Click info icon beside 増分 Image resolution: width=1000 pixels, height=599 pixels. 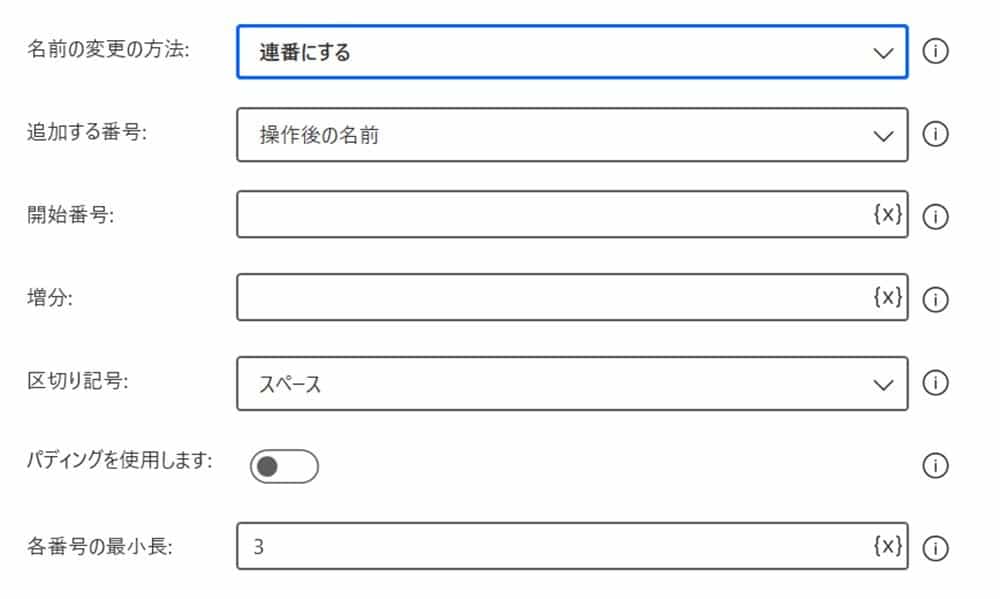tap(935, 299)
